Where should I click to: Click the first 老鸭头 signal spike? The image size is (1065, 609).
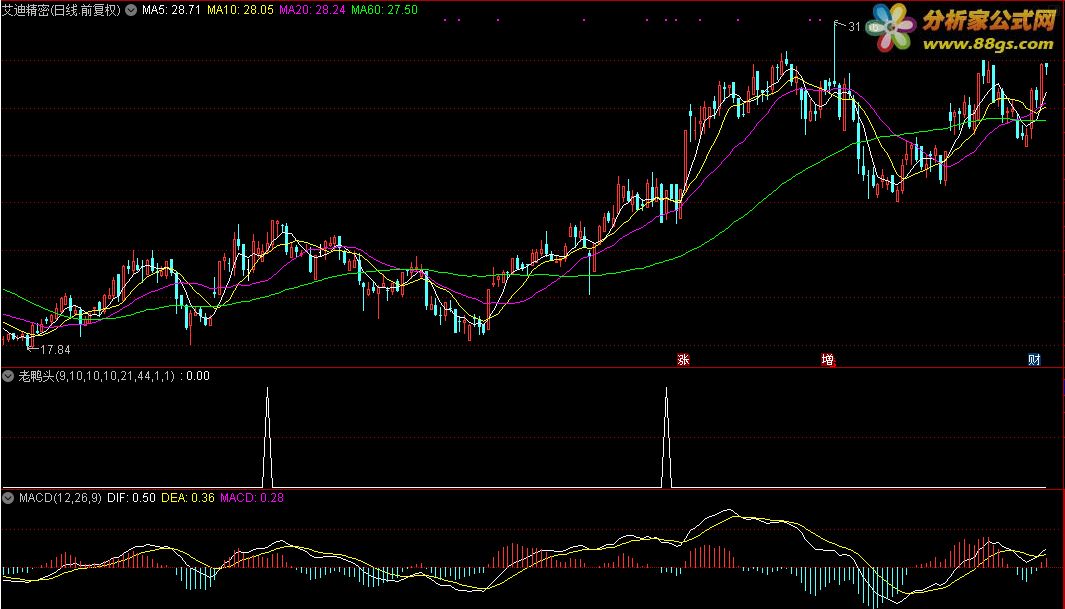268,437
